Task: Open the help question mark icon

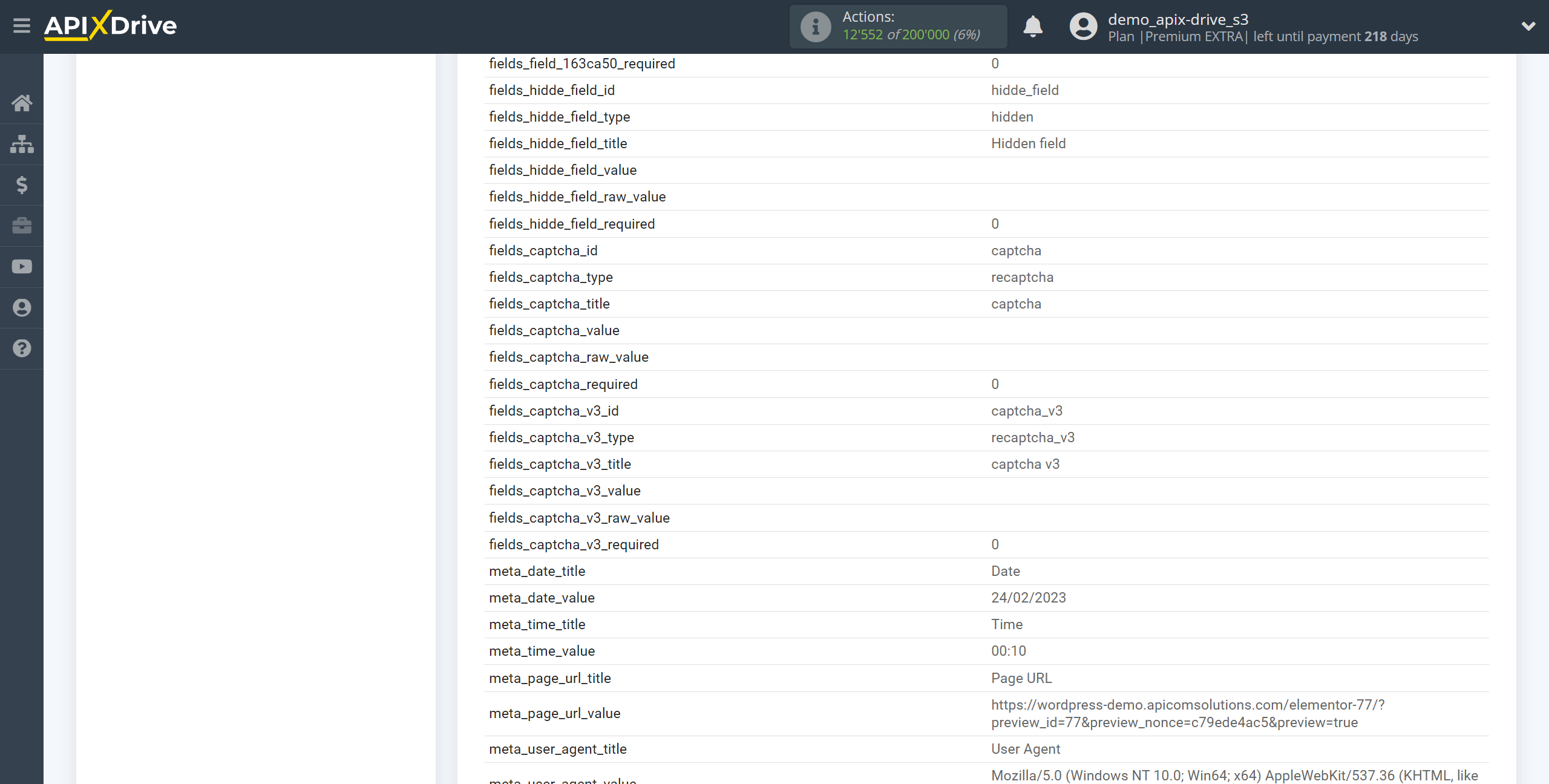Action: (x=22, y=348)
